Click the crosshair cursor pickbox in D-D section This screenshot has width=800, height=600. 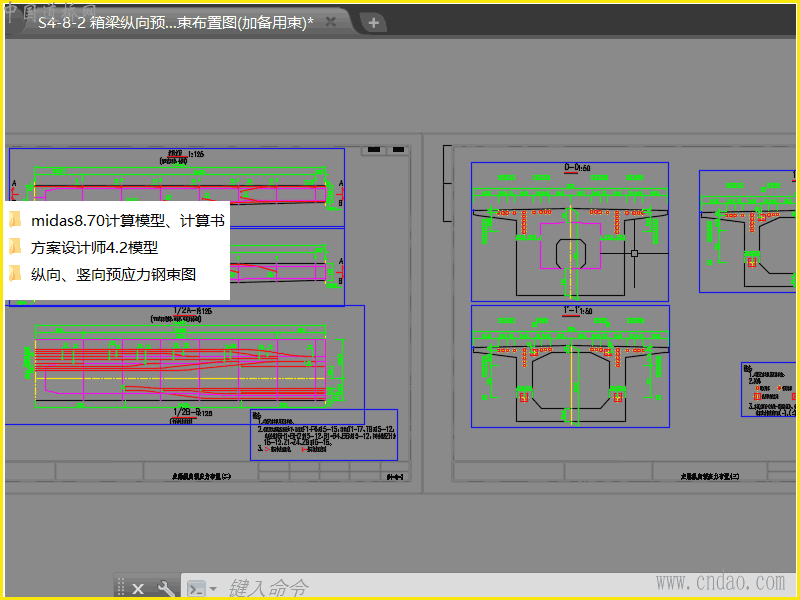tap(634, 253)
